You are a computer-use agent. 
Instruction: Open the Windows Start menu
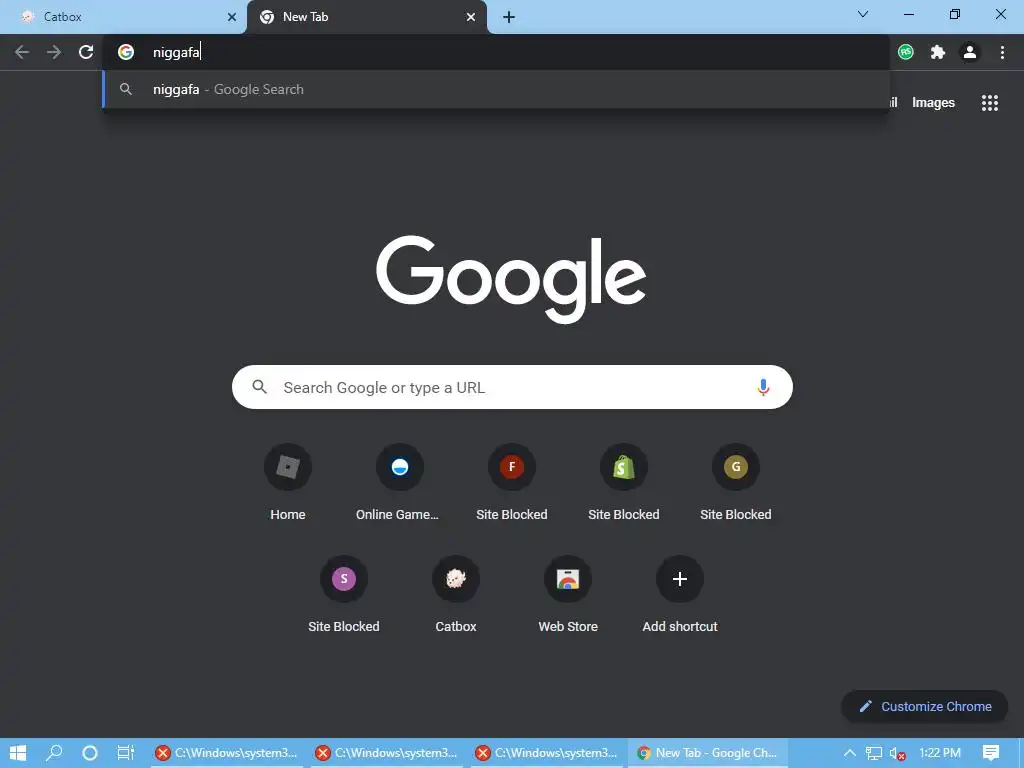18,753
